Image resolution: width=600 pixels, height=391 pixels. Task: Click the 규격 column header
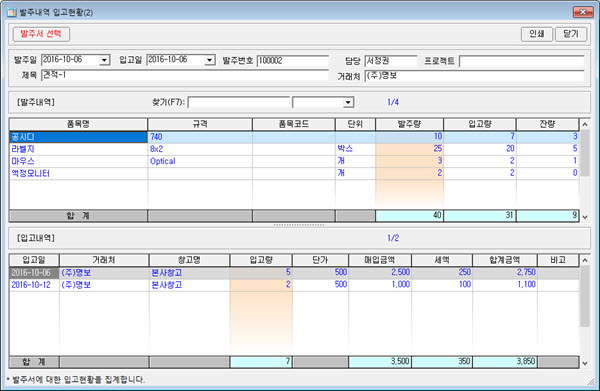(x=200, y=124)
